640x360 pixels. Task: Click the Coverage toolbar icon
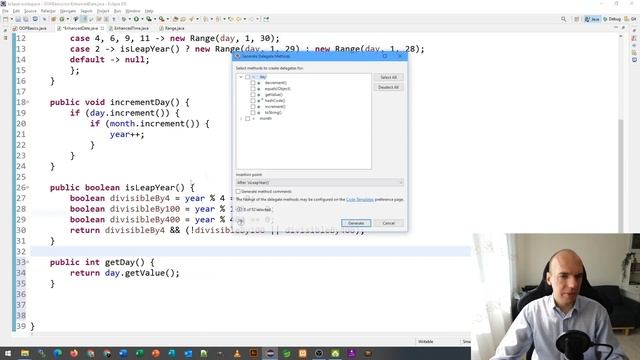(x=149, y=19)
